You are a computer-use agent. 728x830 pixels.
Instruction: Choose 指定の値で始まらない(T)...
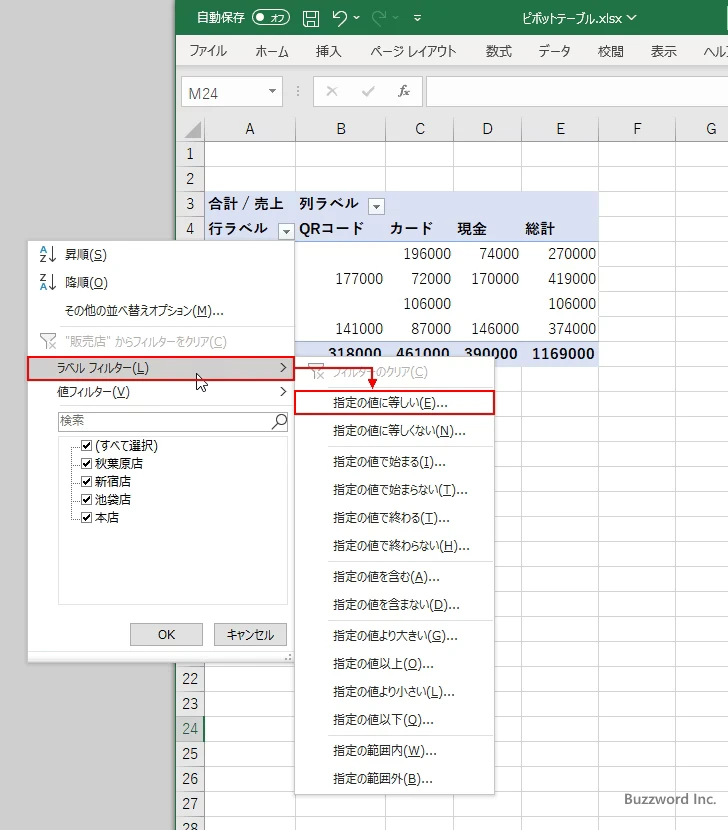click(394, 490)
